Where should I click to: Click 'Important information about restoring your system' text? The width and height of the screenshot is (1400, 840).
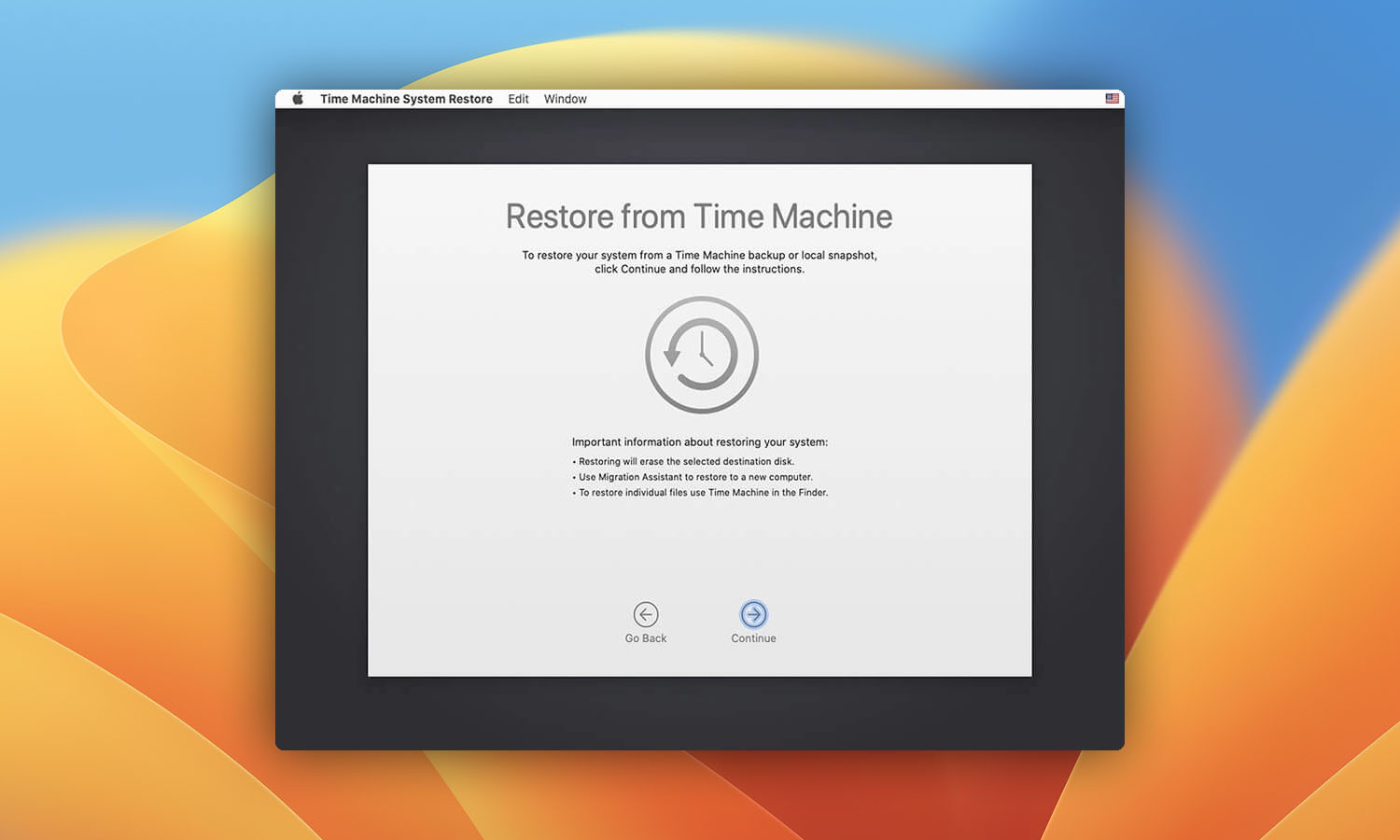point(700,442)
